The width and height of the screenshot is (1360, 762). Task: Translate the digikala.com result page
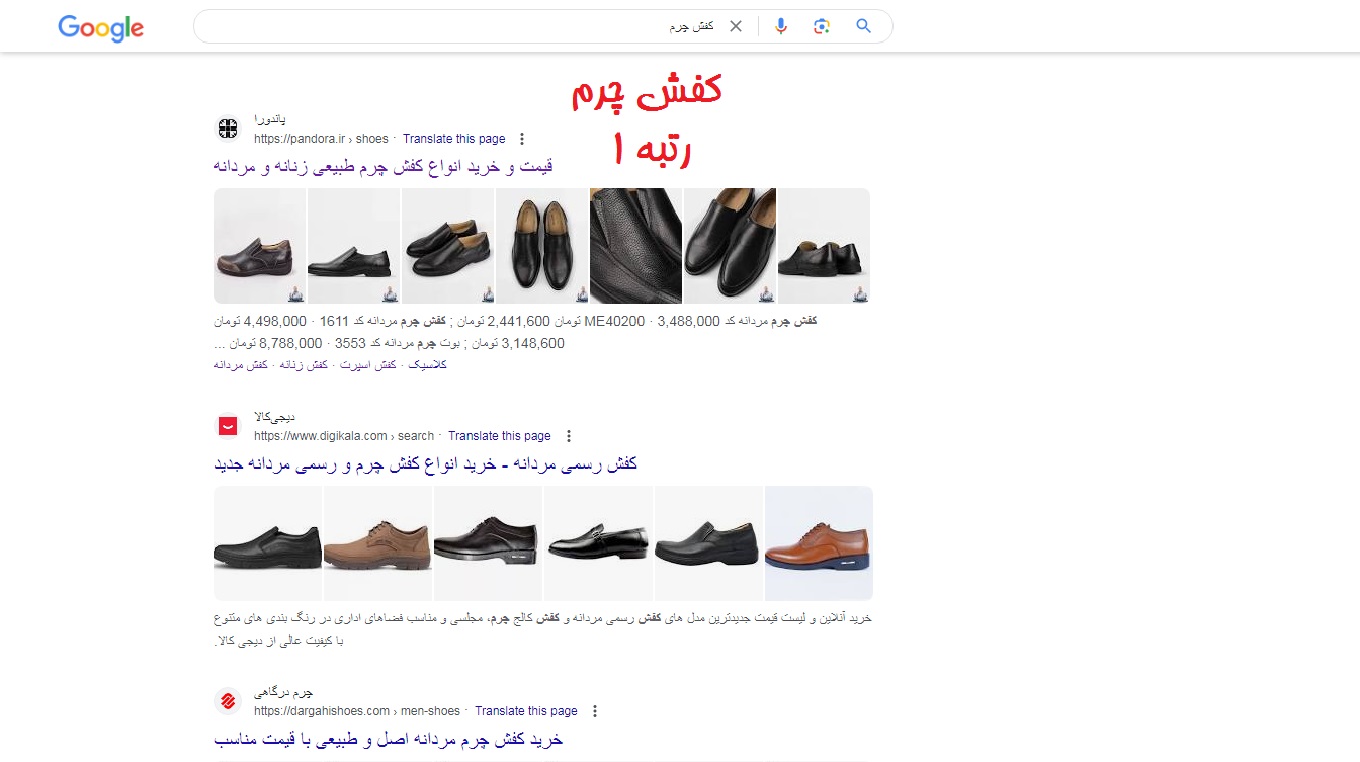[499, 436]
